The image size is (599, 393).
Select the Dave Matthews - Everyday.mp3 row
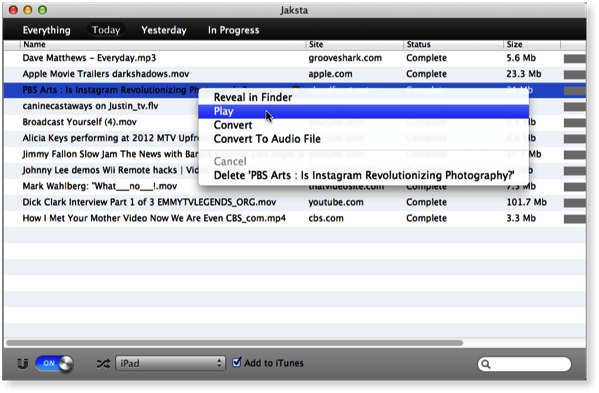click(295, 58)
